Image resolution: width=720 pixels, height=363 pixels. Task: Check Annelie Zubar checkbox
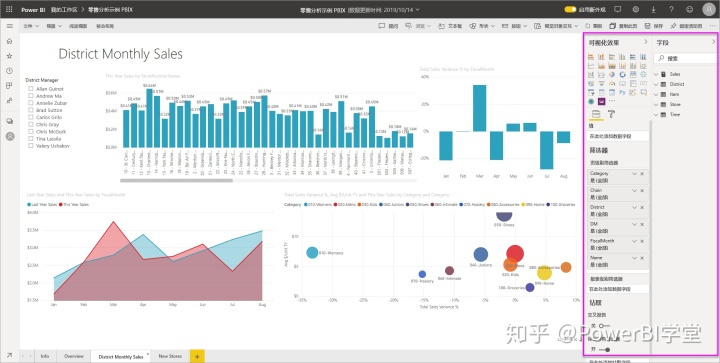30,103
